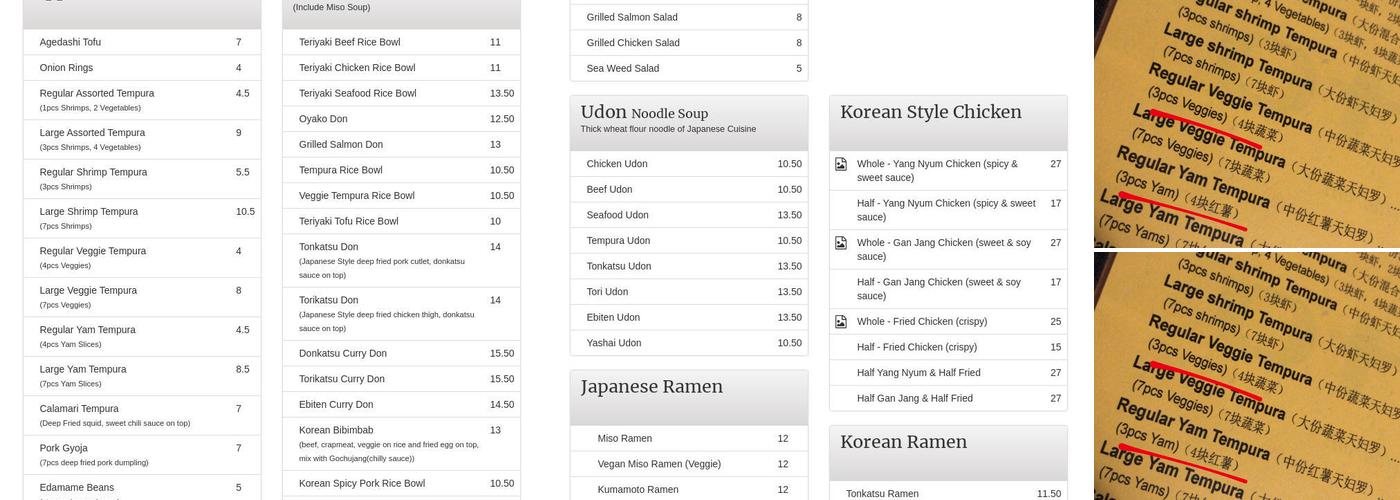The height and width of the screenshot is (500, 1400).
Task: Select Half Yang Nyum Chicken spicy item
Action: click(948, 210)
